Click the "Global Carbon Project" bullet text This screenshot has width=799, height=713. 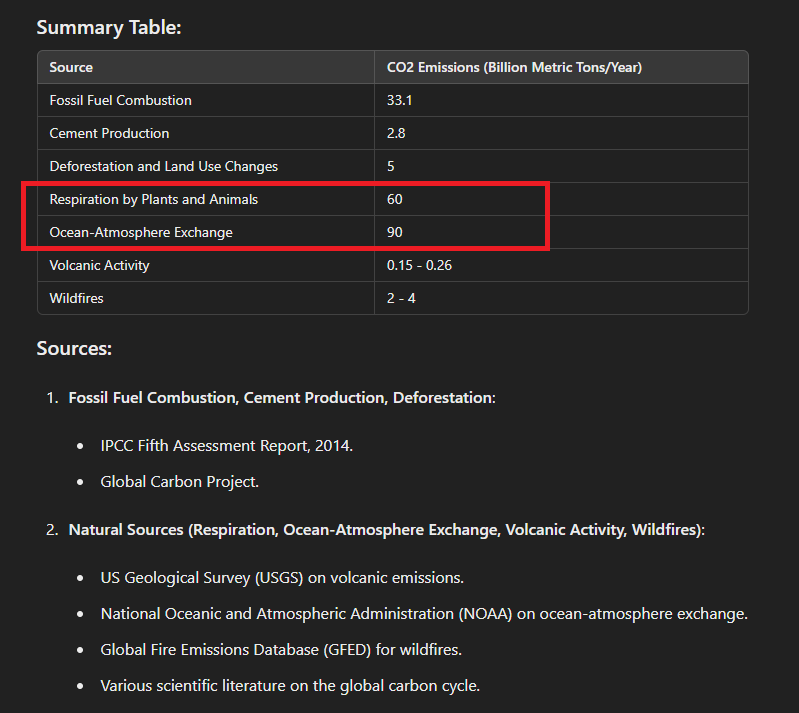[179, 481]
